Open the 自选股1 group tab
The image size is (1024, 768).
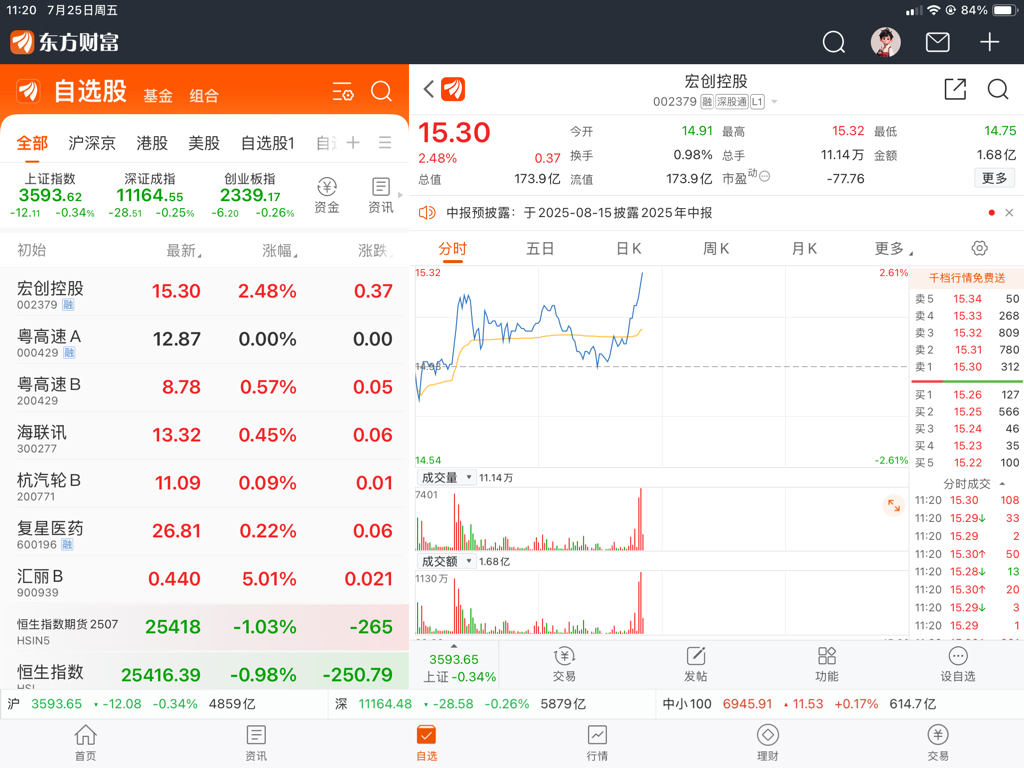(268, 143)
